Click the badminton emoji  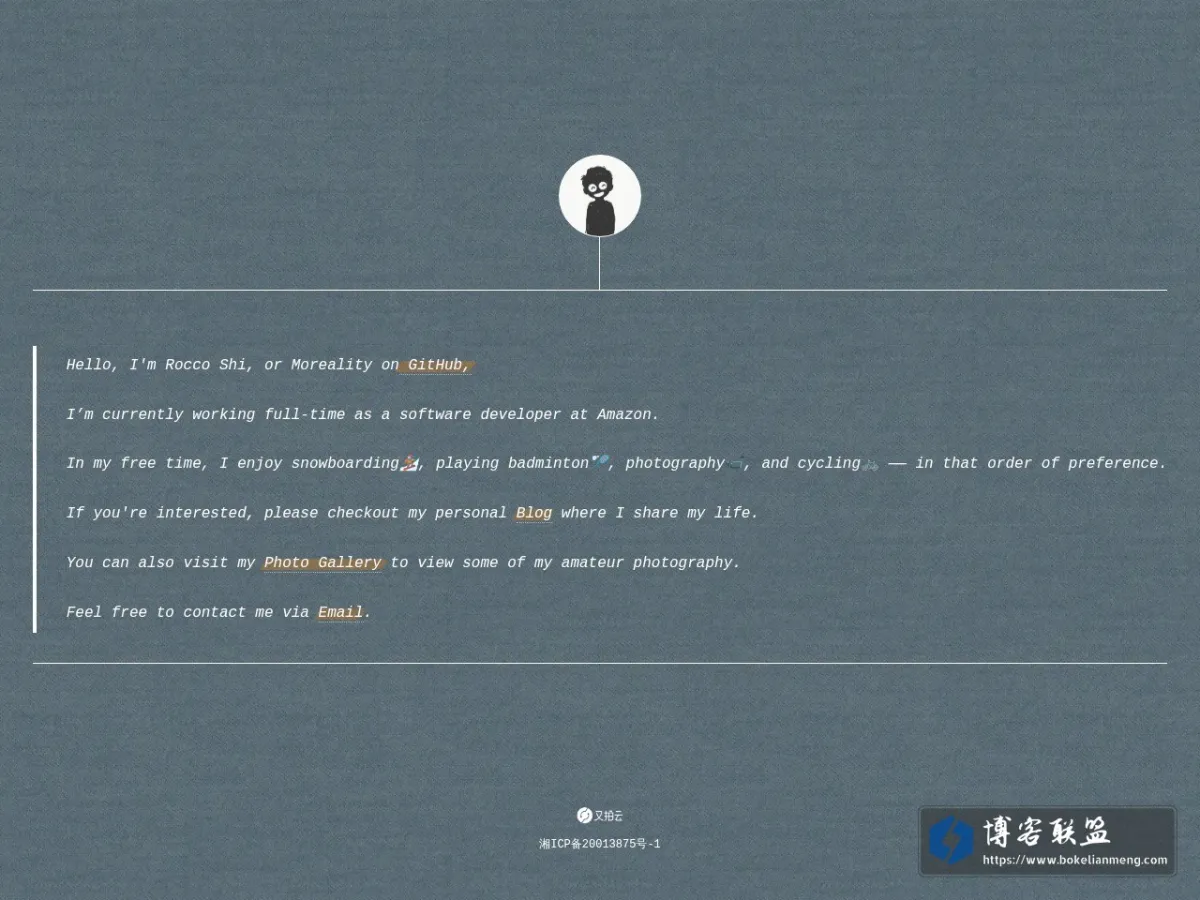tap(599, 462)
